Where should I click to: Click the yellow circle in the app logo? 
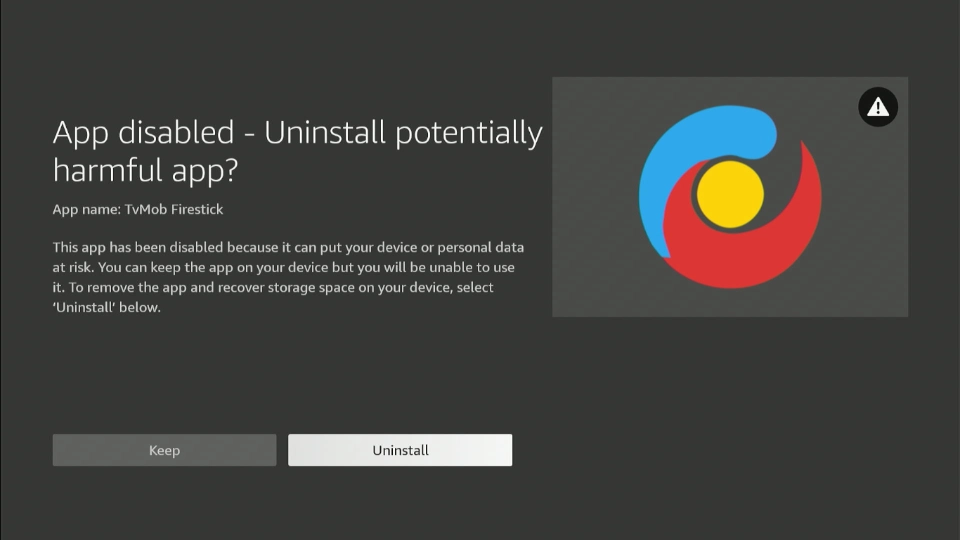(x=730, y=193)
